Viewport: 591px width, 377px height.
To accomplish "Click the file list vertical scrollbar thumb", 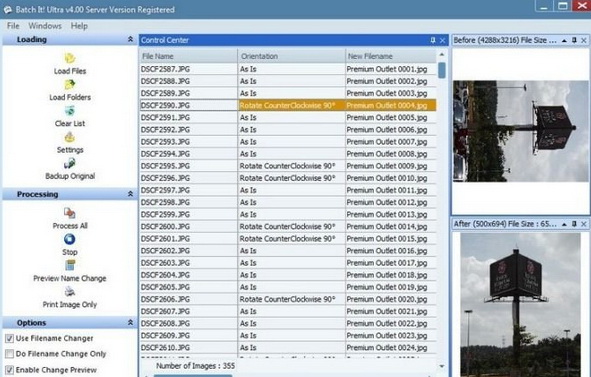I will [442, 70].
